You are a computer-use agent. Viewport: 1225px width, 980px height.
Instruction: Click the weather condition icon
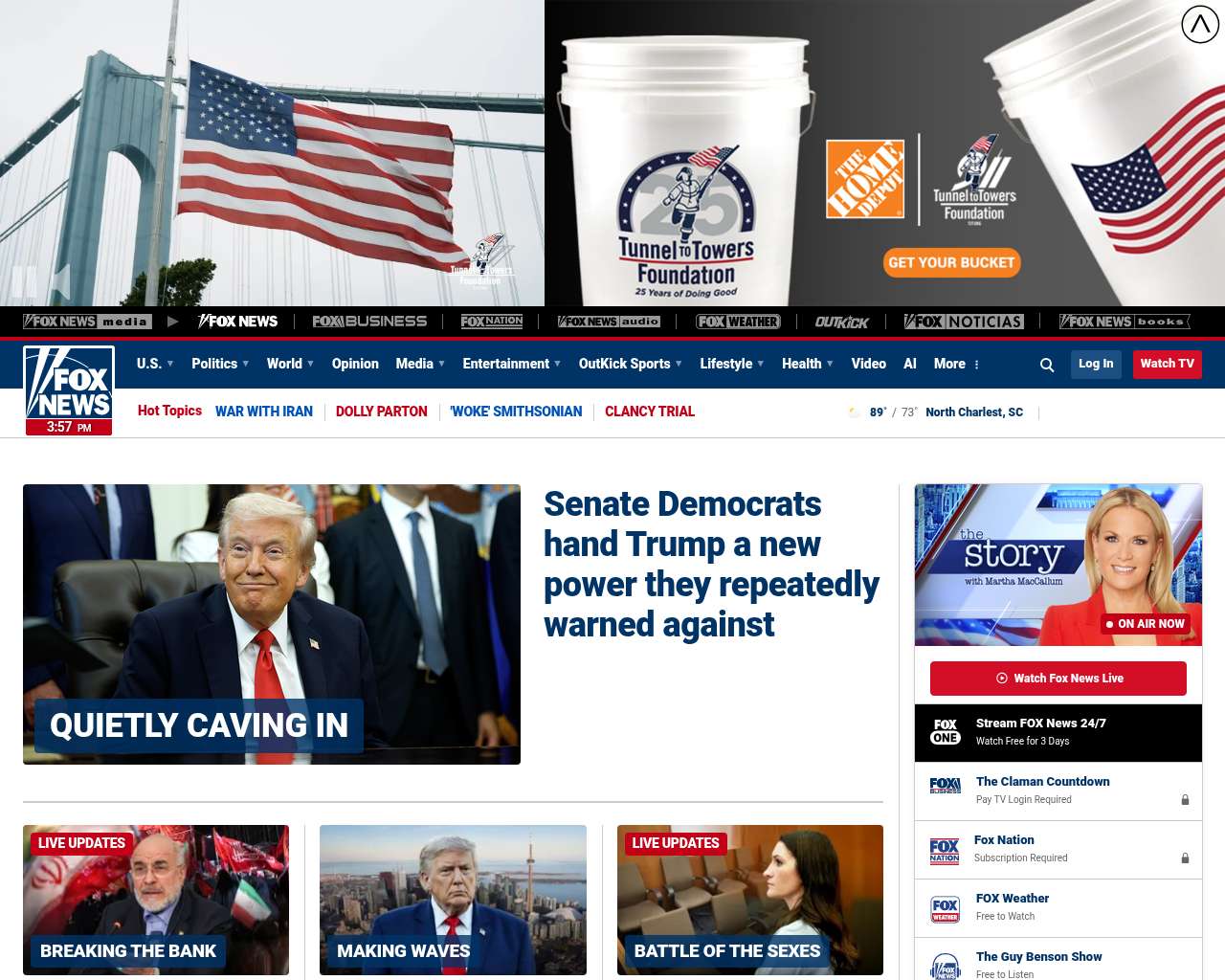pyautogui.click(x=855, y=412)
